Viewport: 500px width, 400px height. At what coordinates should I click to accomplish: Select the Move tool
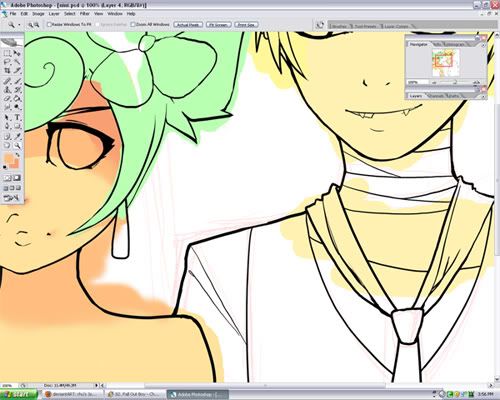17,53
